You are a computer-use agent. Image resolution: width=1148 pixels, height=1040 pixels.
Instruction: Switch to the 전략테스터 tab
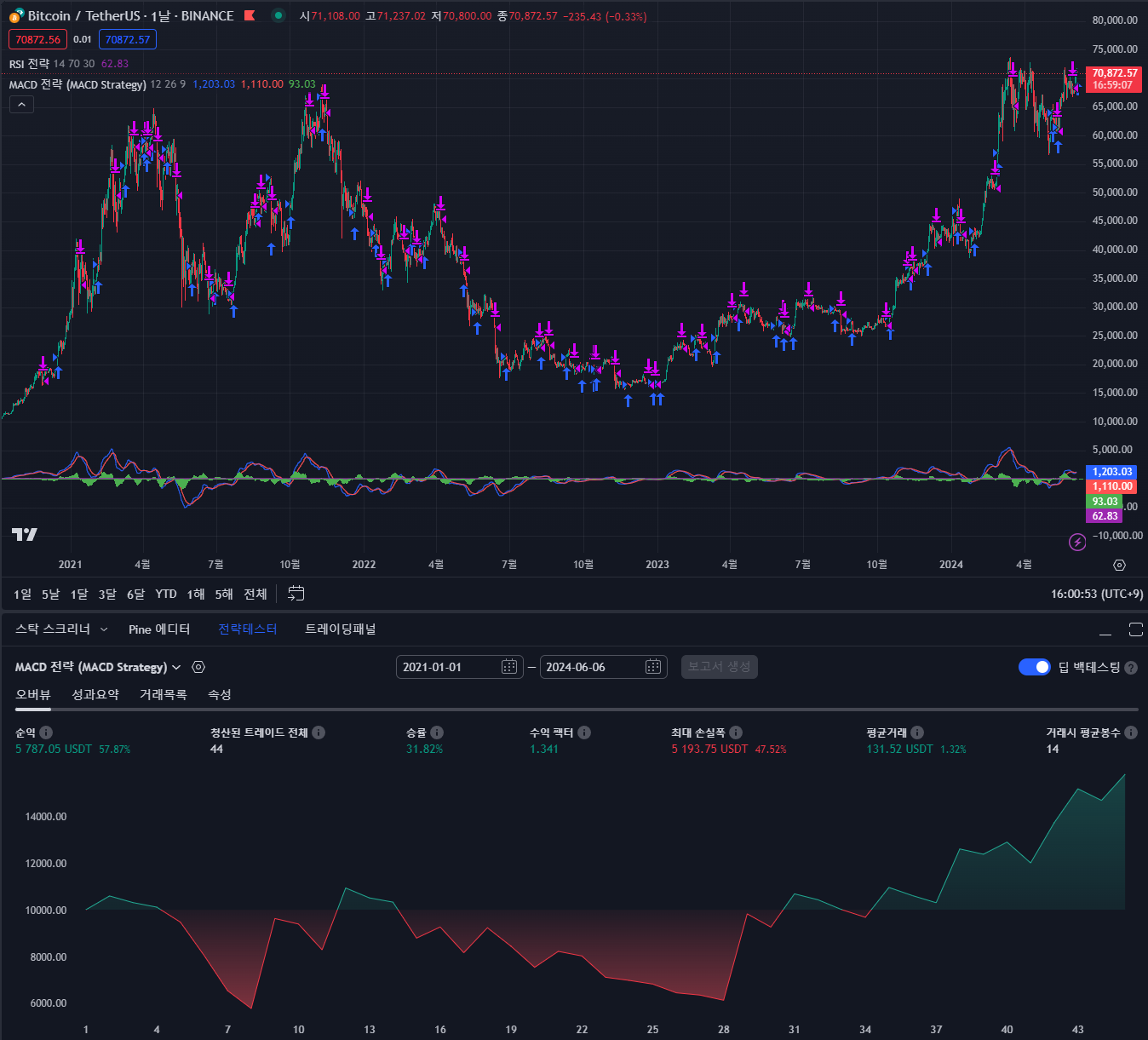(248, 629)
